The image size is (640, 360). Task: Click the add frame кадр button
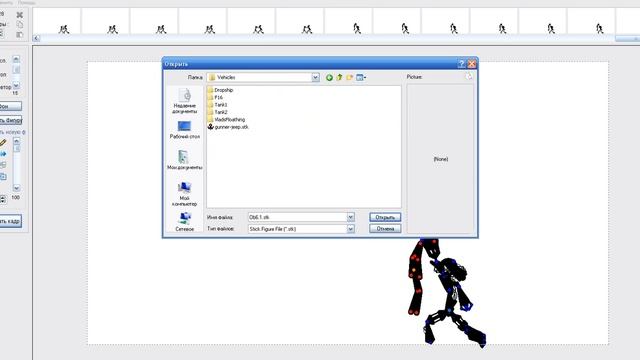coord(11,221)
